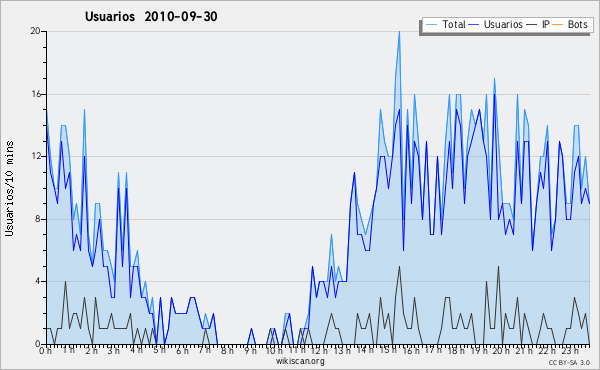Click the y-axis value 4
Screen dimensions: 600x370
[38, 282]
